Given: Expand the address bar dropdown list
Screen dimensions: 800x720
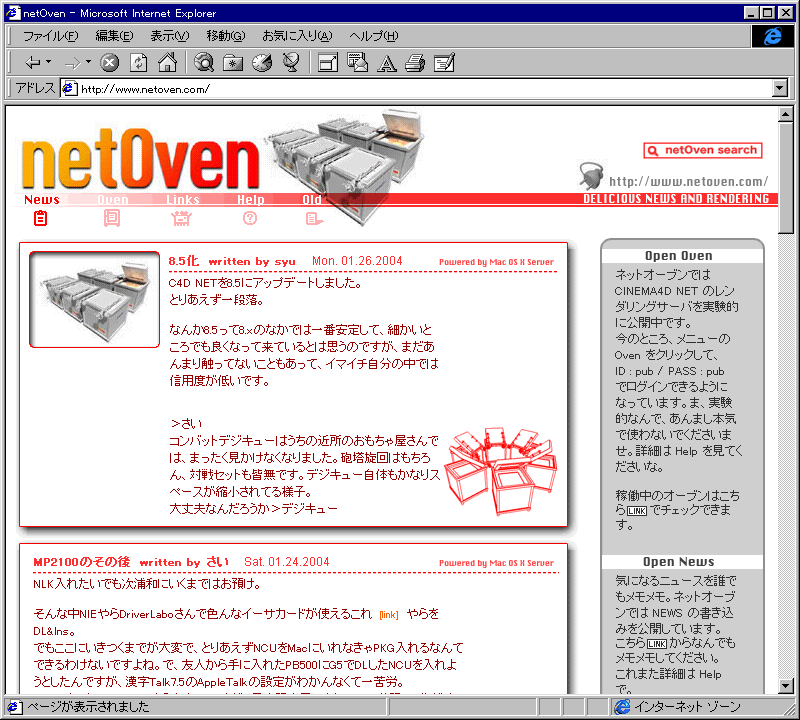Looking at the screenshot, I should click(x=780, y=89).
